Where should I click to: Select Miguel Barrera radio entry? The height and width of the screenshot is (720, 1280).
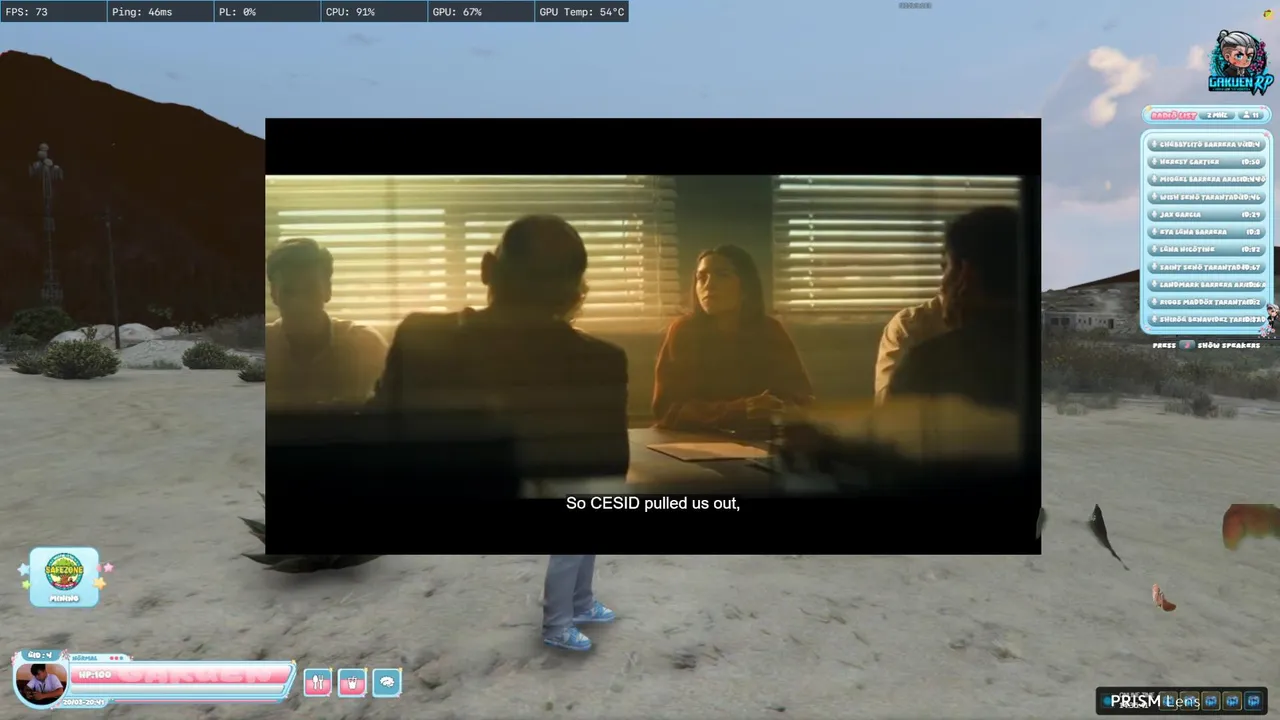click(x=1207, y=179)
